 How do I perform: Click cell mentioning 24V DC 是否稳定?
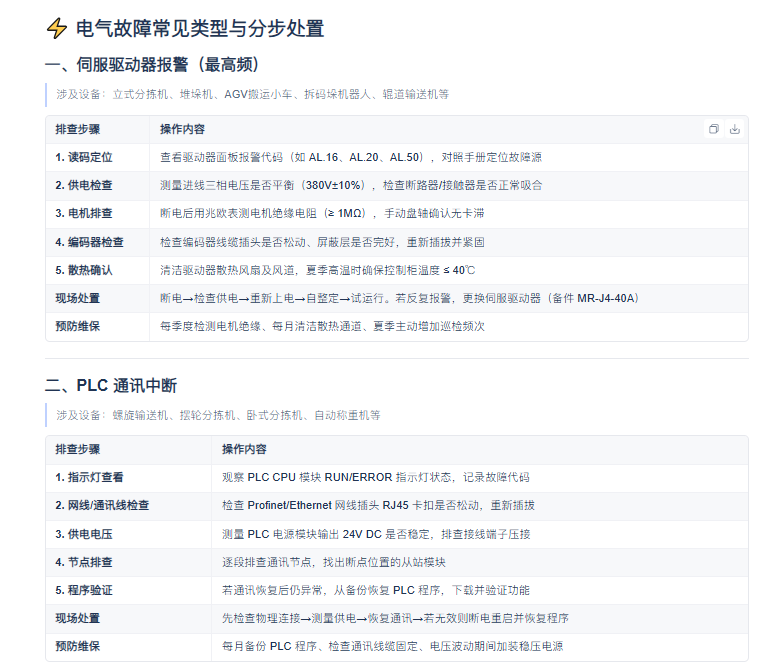click(480, 534)
